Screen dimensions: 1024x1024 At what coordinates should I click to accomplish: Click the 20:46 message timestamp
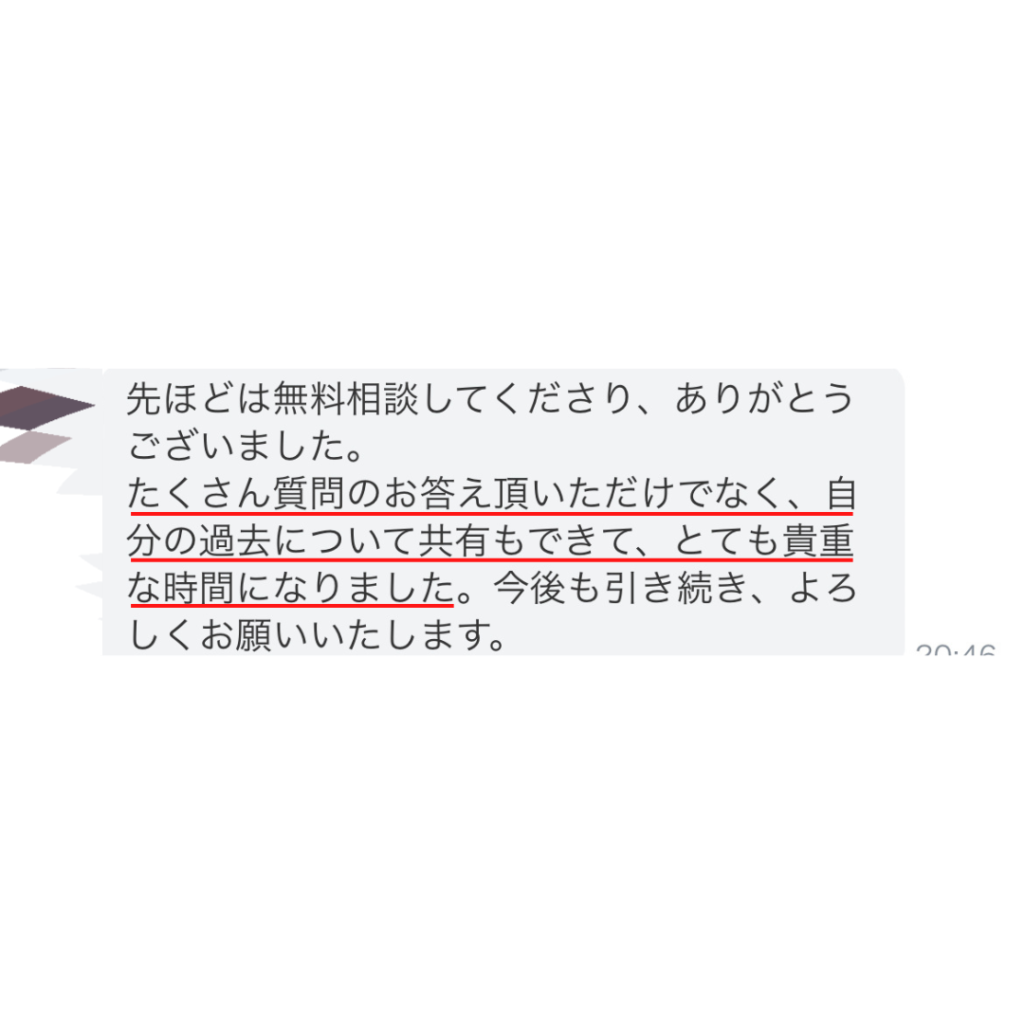955,649
